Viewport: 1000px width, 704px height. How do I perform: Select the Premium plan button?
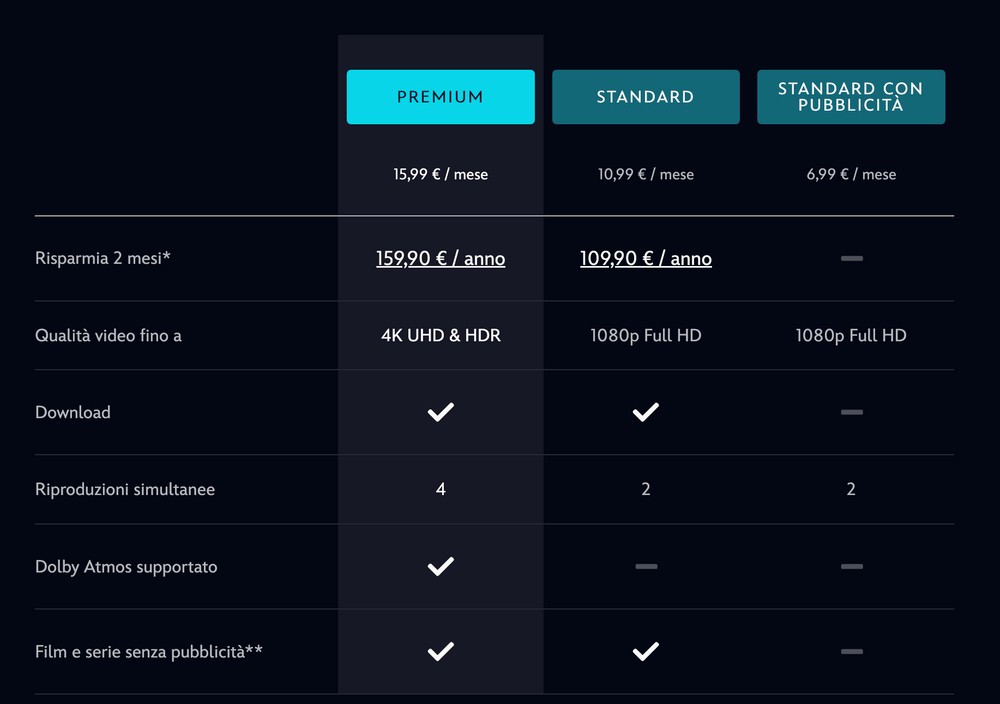[440, 97]
